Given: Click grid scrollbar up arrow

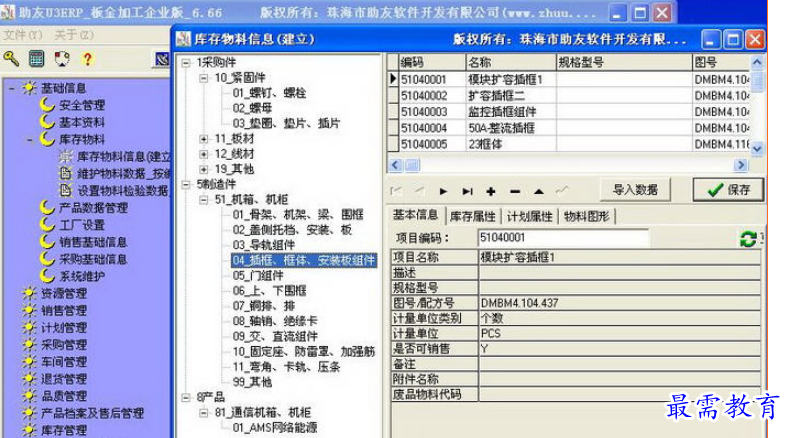Looking at the screenshot, I should 757,62.
